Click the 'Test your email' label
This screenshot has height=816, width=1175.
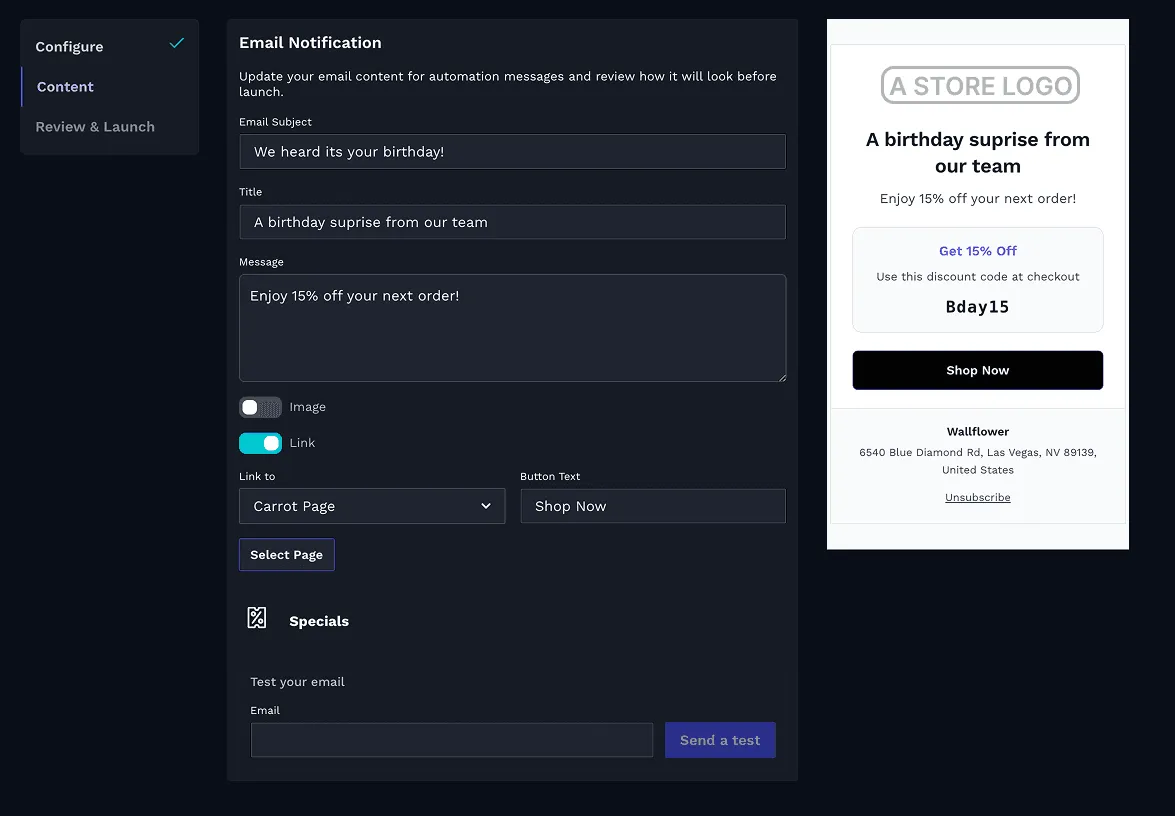pos(297,682)
